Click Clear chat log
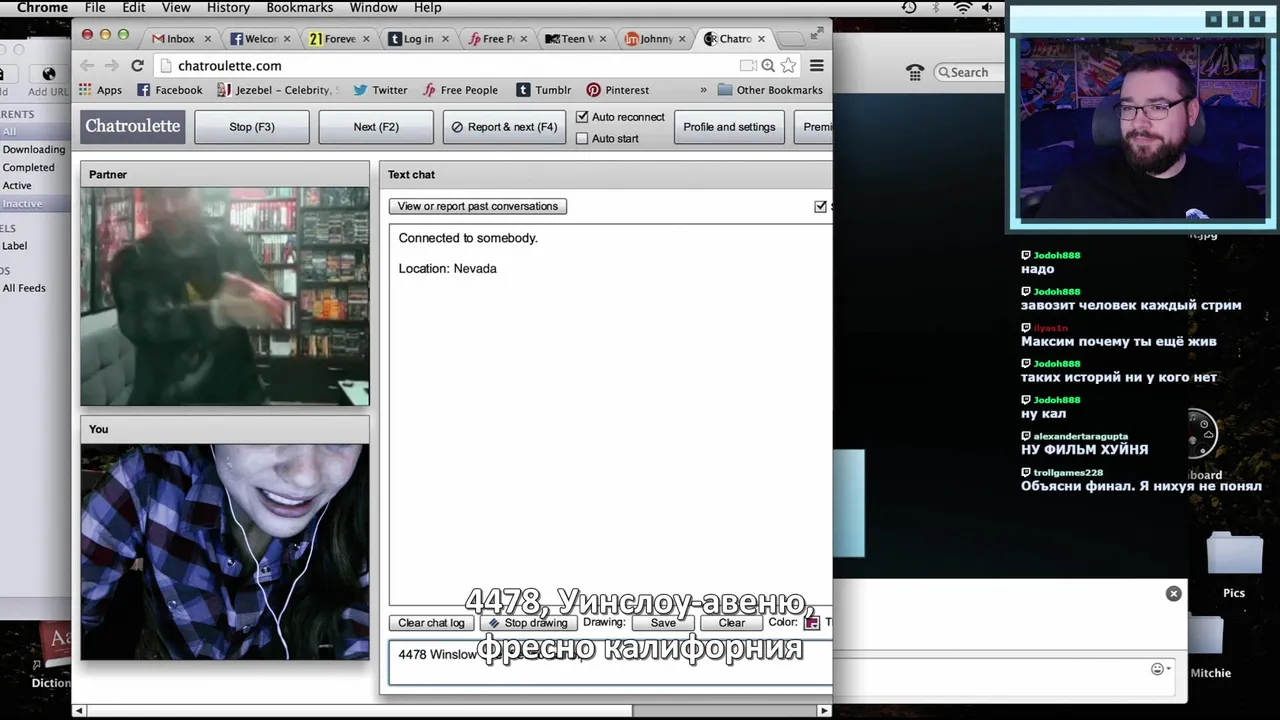 [431, 623]
